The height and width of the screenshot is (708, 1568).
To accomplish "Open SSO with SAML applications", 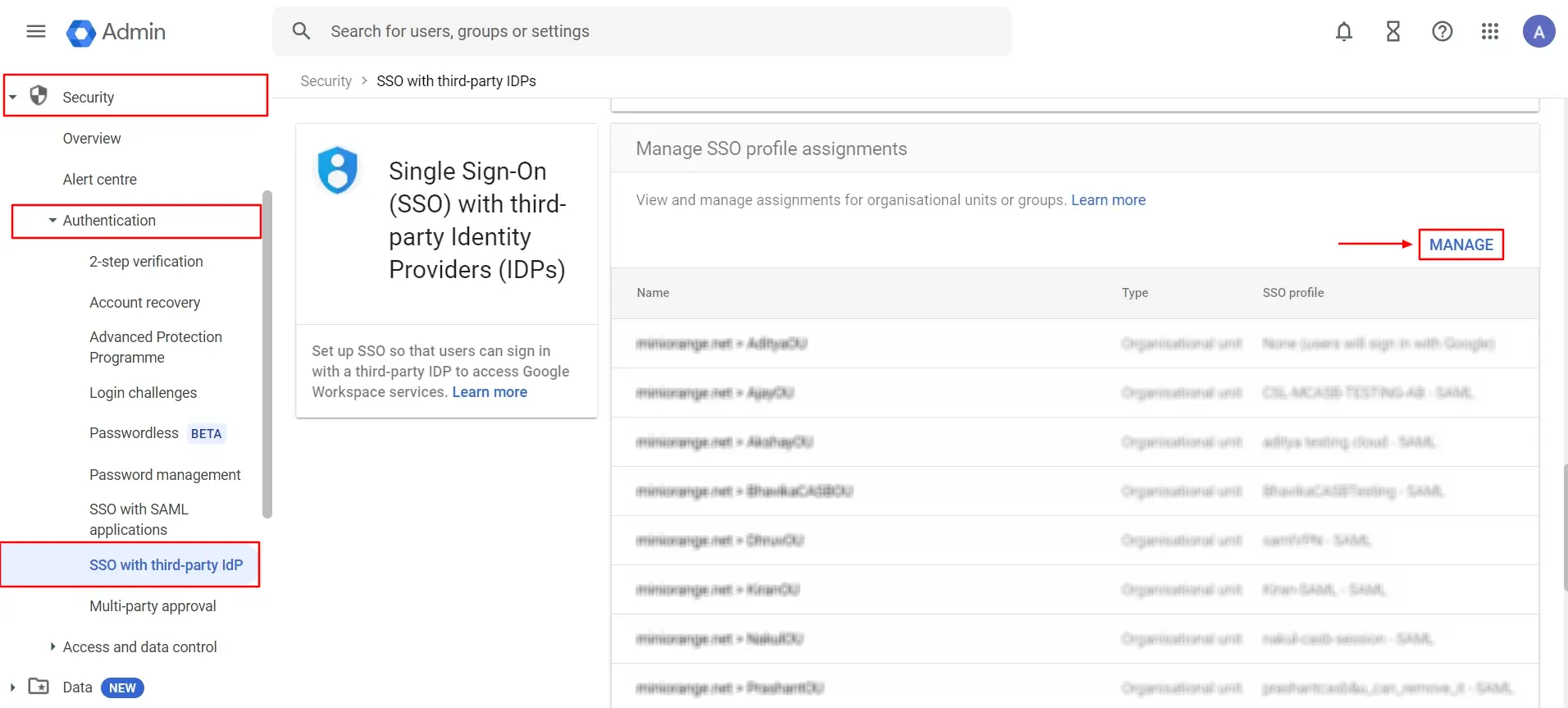I will pyautogui.click(x=139, y=519).
